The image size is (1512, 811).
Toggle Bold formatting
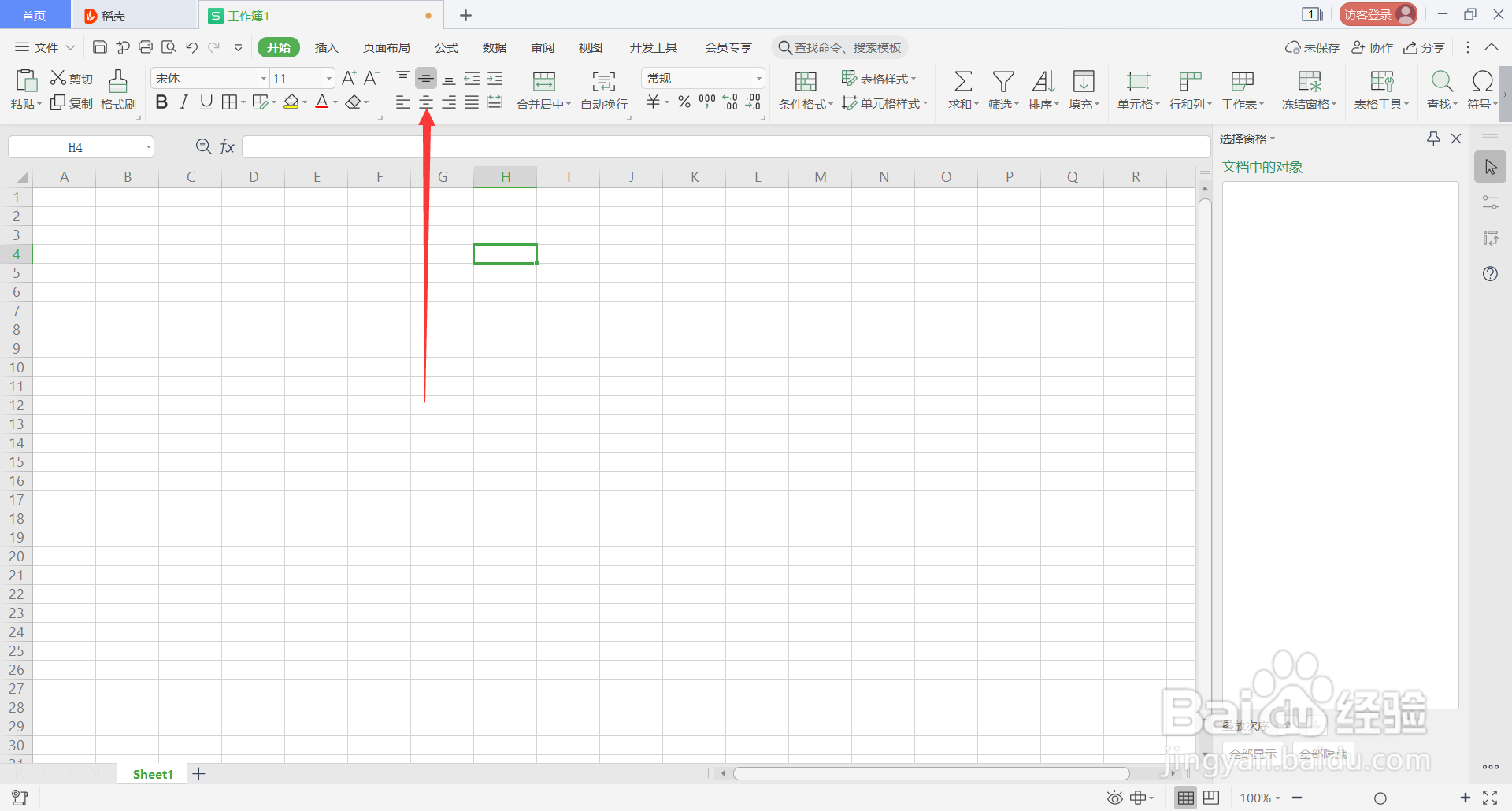click(x=161, y=102)
